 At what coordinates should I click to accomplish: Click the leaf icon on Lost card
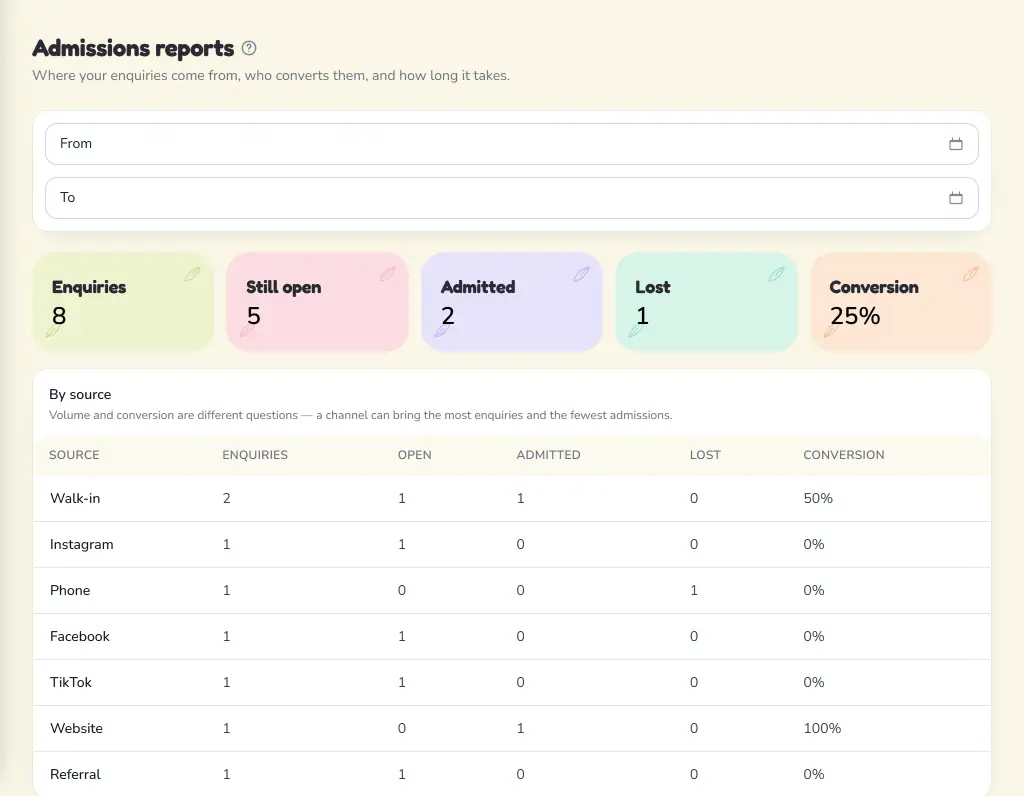tap(776, 274)
